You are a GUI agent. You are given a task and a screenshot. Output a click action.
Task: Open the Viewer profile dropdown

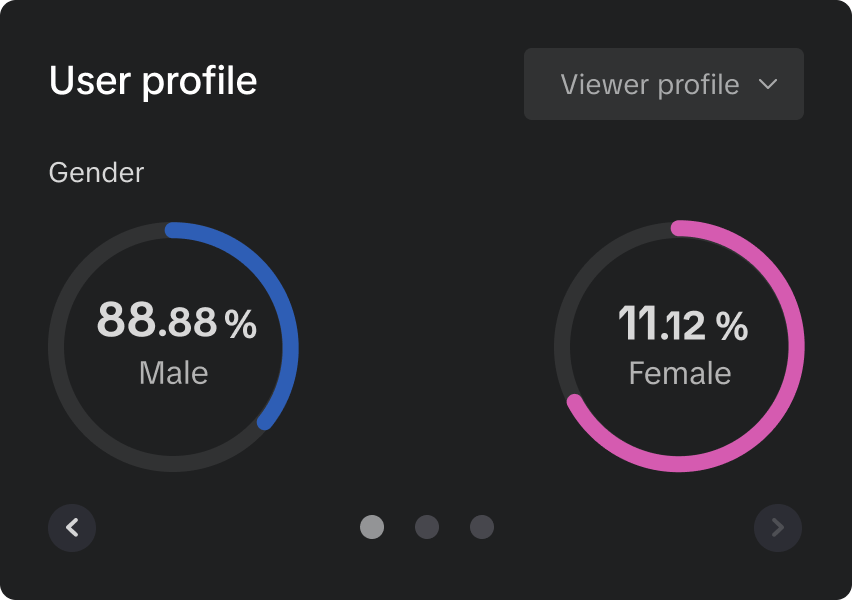click(x=663, y=84)
